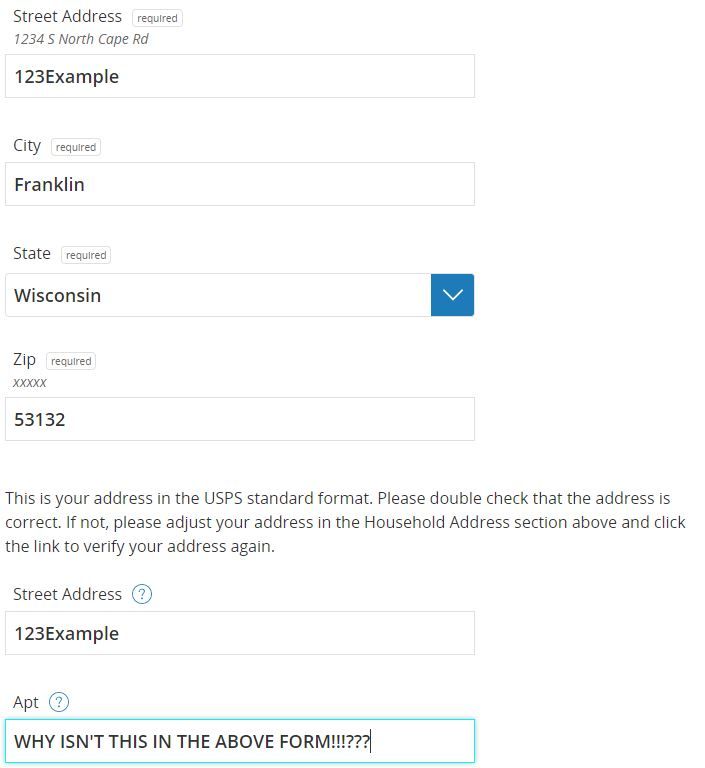Viewport: 705px width, 768px height.
Task: Click the State field label
Action: pos(32,254)
